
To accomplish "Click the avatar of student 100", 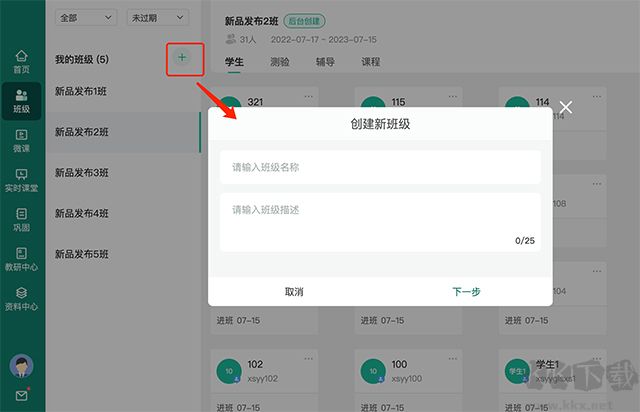I will 373,371.
